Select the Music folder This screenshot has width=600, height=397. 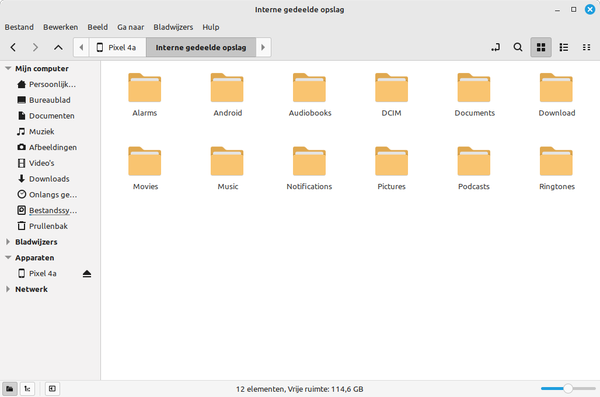[x=227, y=168]
